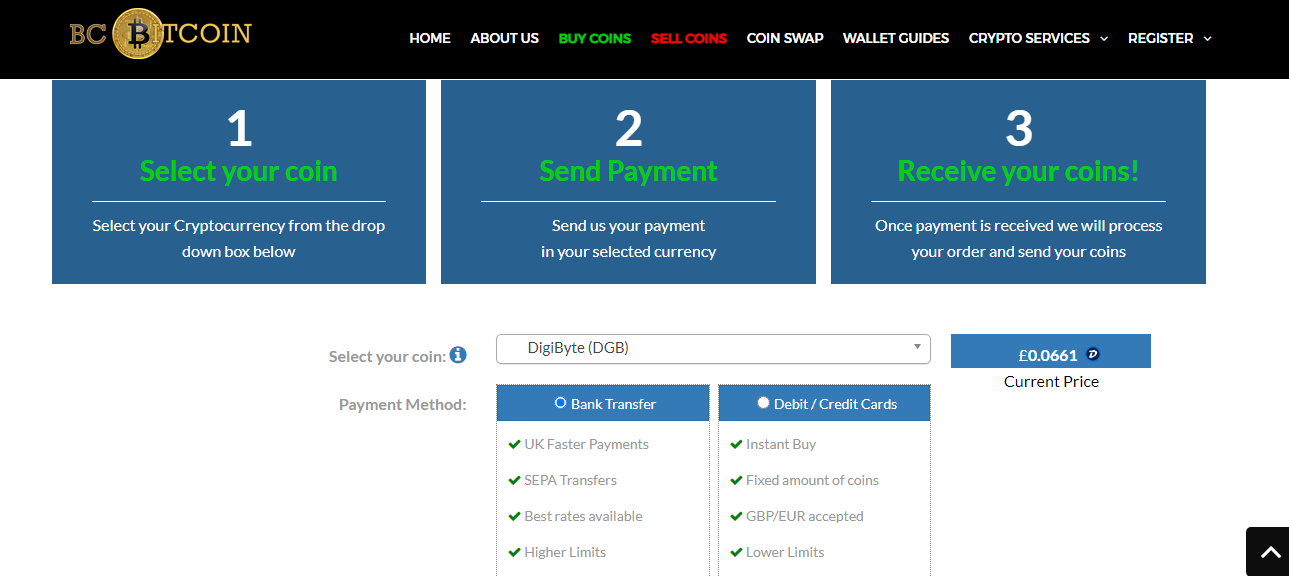Open the Sell Coins page
Image resolution: width=1289 pixels, height=576 pixels.
(x=689, y=38)
